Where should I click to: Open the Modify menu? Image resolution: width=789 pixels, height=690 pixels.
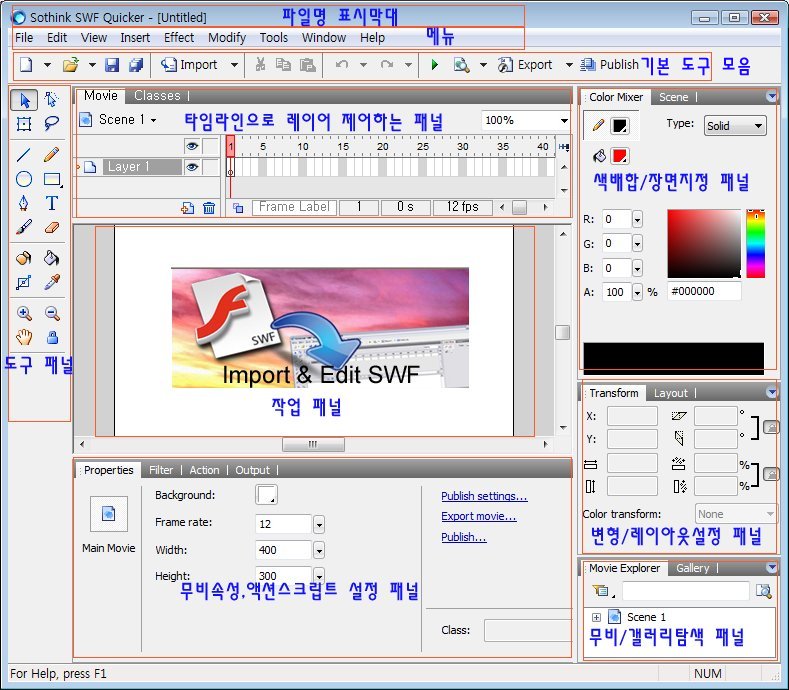(x=227, y=38)
